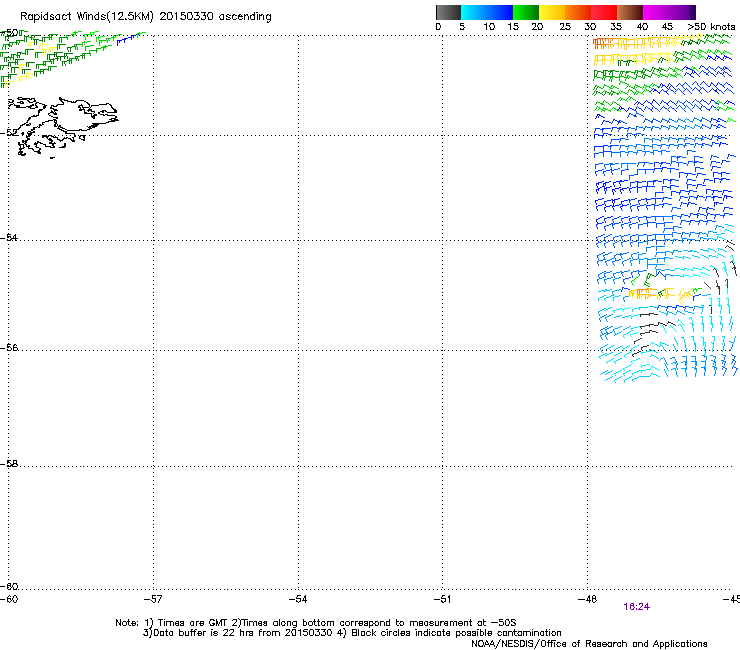Click the '-51' longitude label
The width and height of the screenshot is (740, 650).
tap(442, 599)
